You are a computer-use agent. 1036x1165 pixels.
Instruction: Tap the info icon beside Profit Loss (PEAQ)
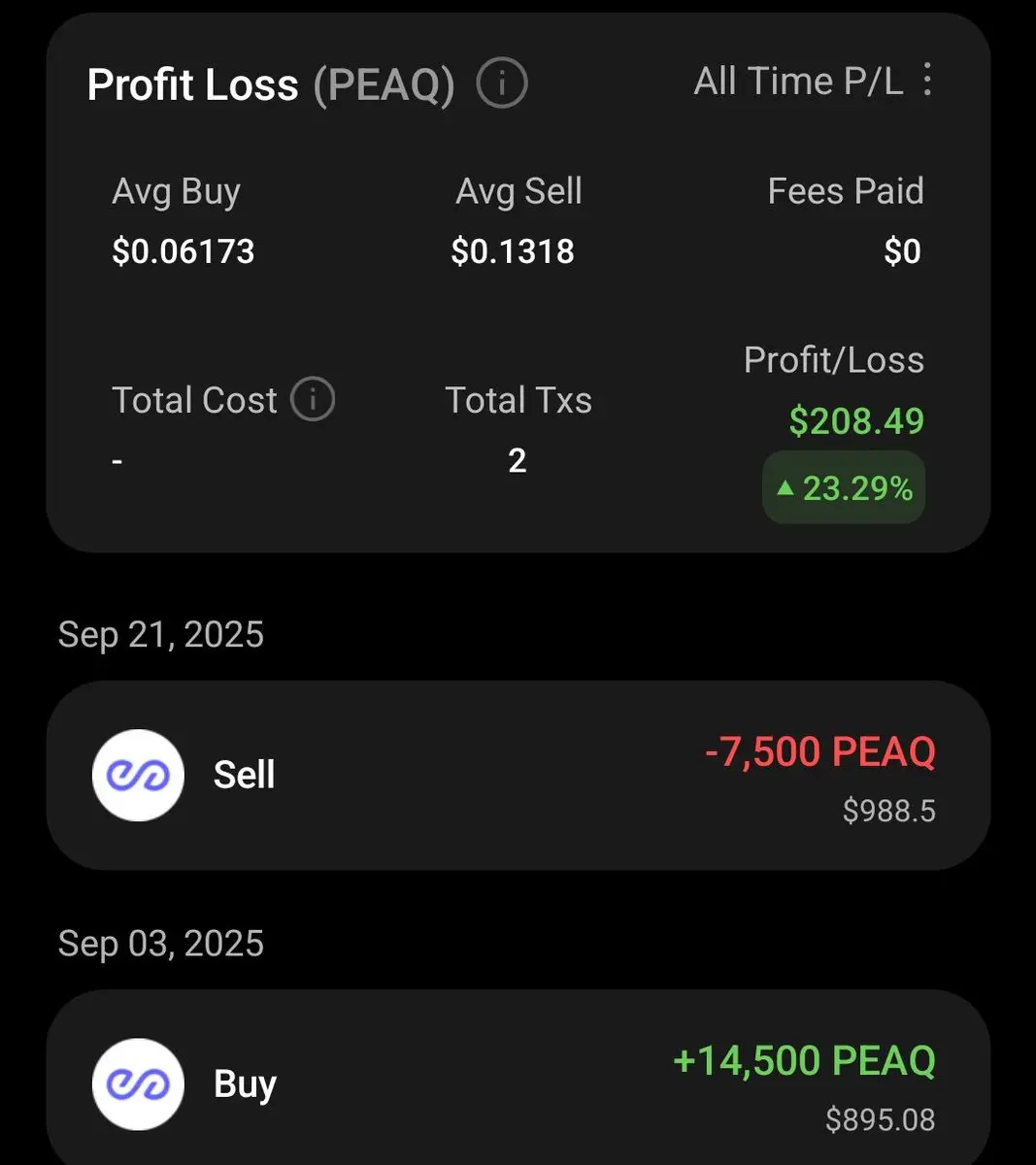pyautogui.click(x=502, y=83)
